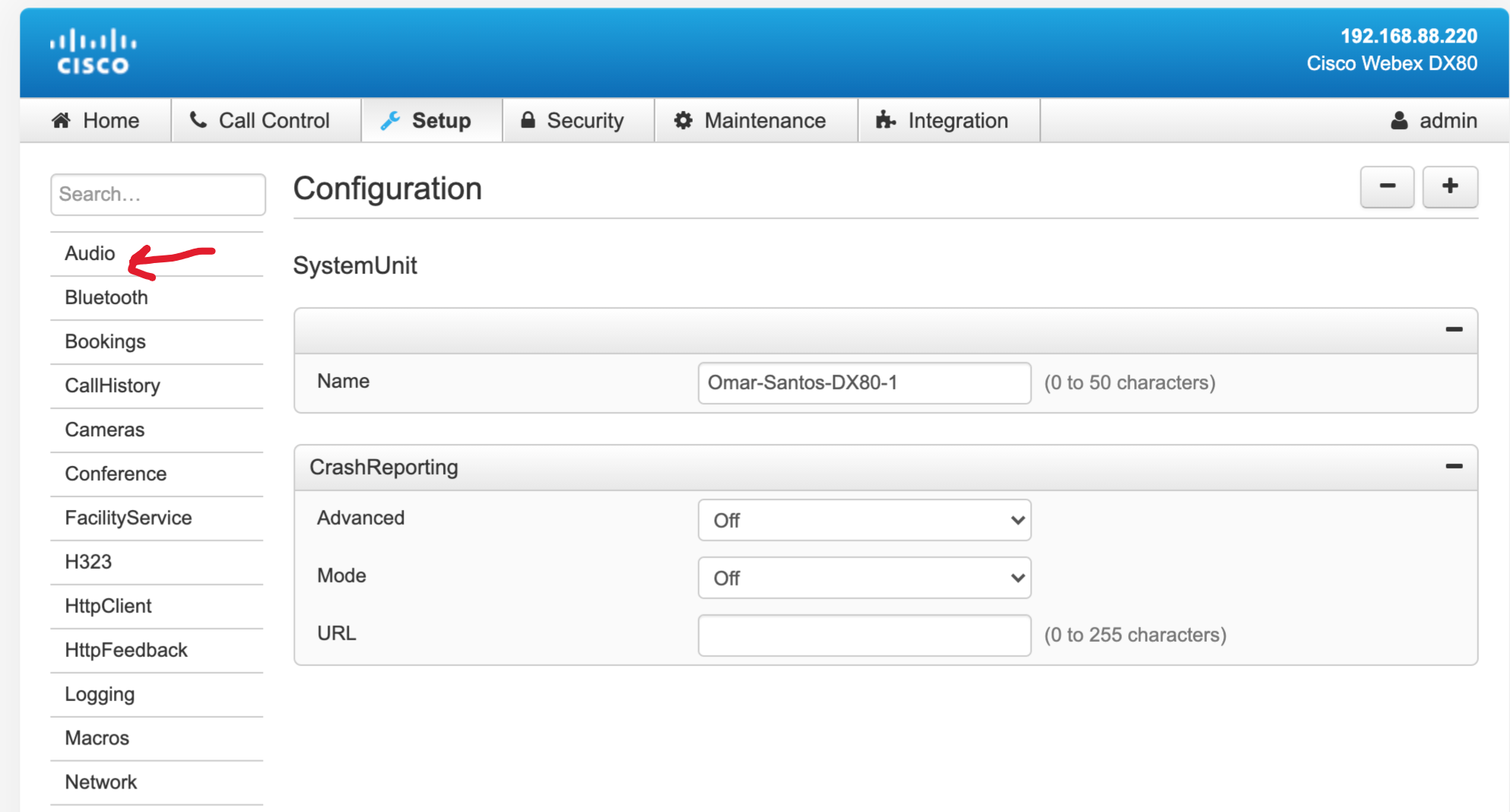Image resolution: width=1510 pixels, height=812 pixels.
Task: Select Audio in the sidebar
Action: click(90, 253)
